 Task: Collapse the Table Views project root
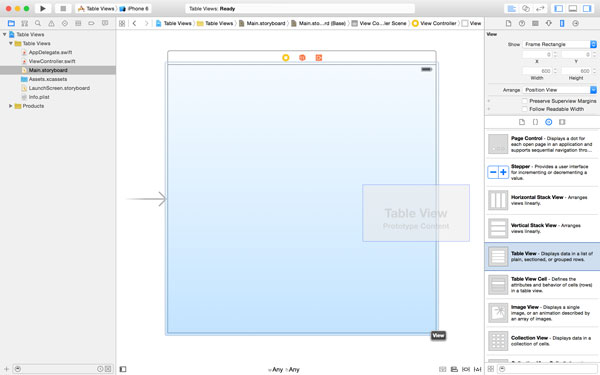(5, 34)
